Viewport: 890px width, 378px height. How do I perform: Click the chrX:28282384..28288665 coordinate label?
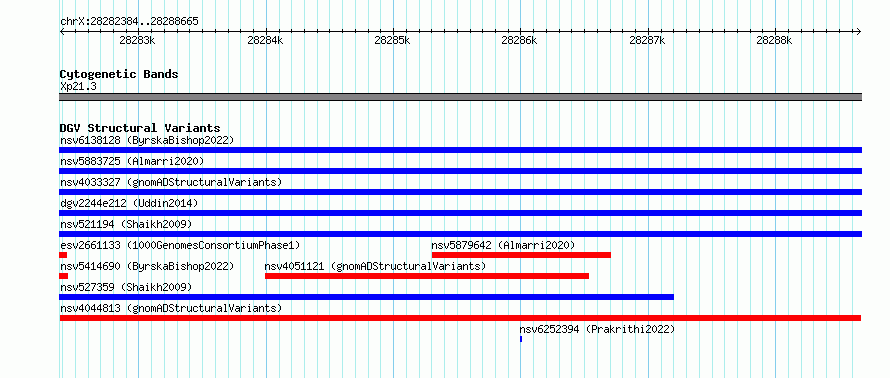click(x=129, y=22)
